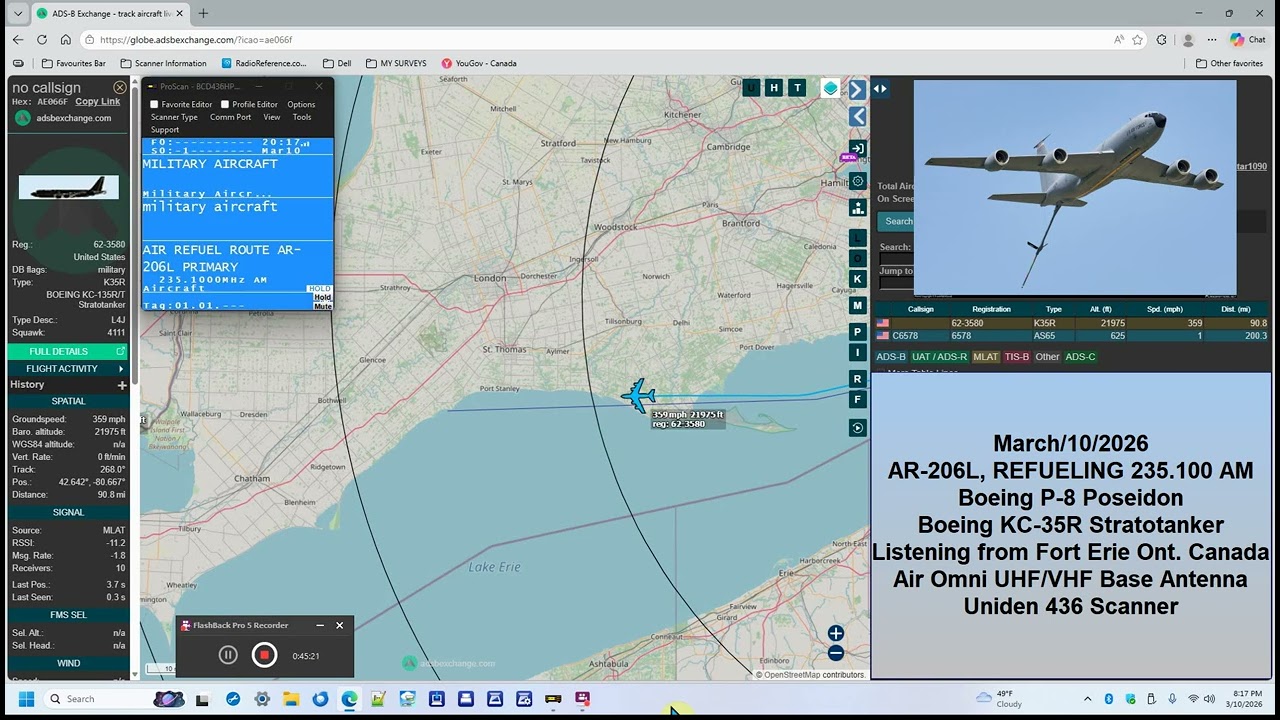Toggle the ADS-C source filter

tap(1080, 357)
